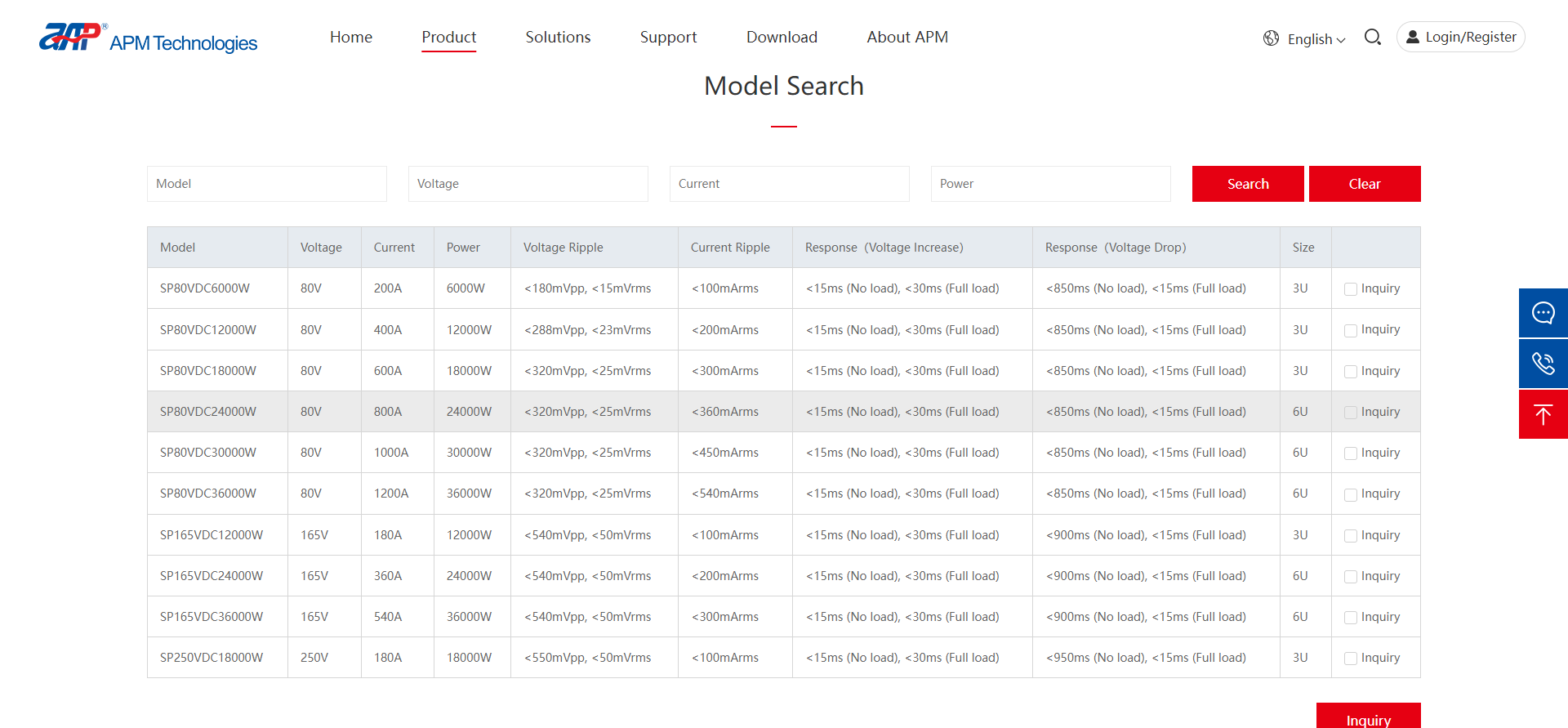This screenshot has width=1568, height=728.
Task: Click model name SP165VDC36000W
Action: 212,617
